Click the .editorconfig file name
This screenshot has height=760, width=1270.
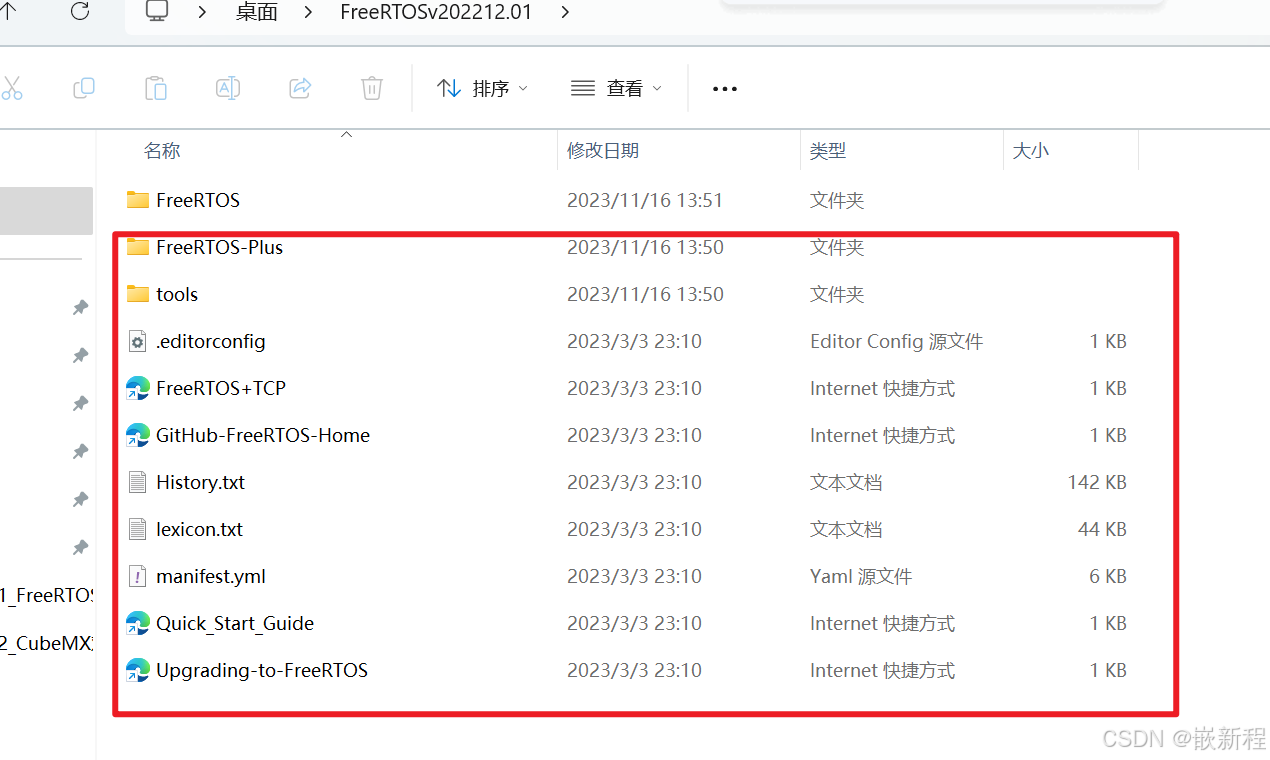(x=211, y=341)
